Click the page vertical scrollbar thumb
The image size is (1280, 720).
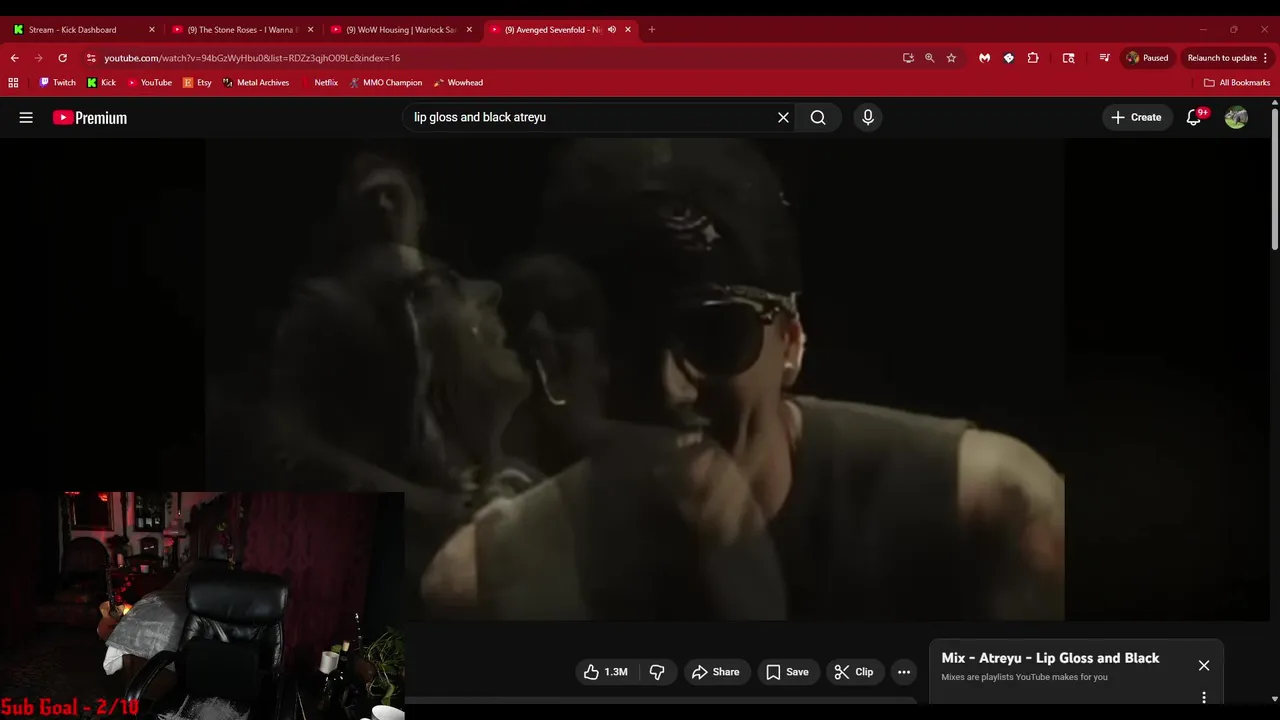(x=1274, y=178)
